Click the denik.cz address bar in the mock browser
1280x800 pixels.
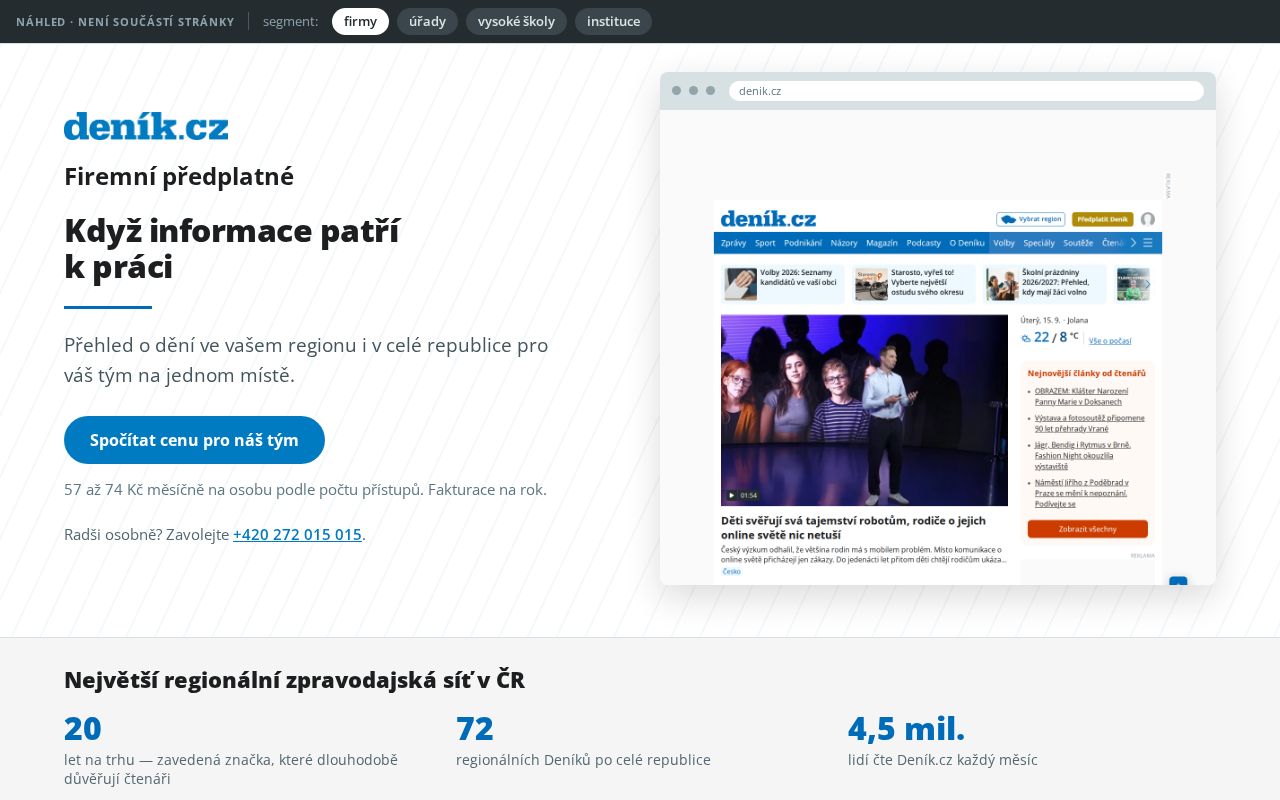966,91
